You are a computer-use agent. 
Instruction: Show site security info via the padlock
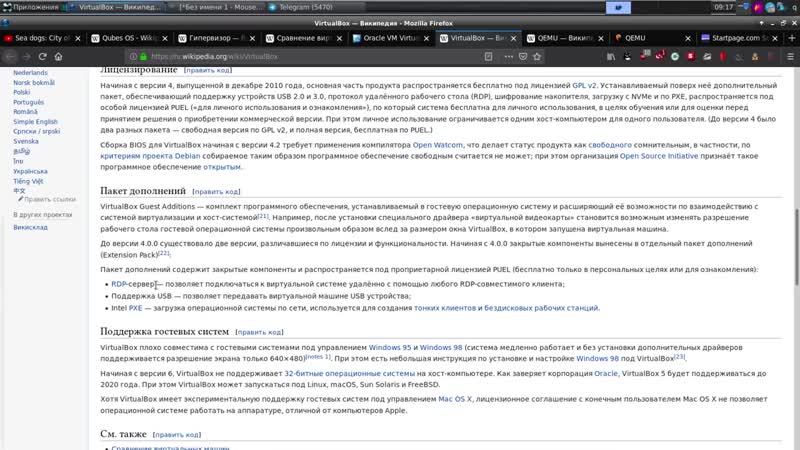tap(143, 57)
